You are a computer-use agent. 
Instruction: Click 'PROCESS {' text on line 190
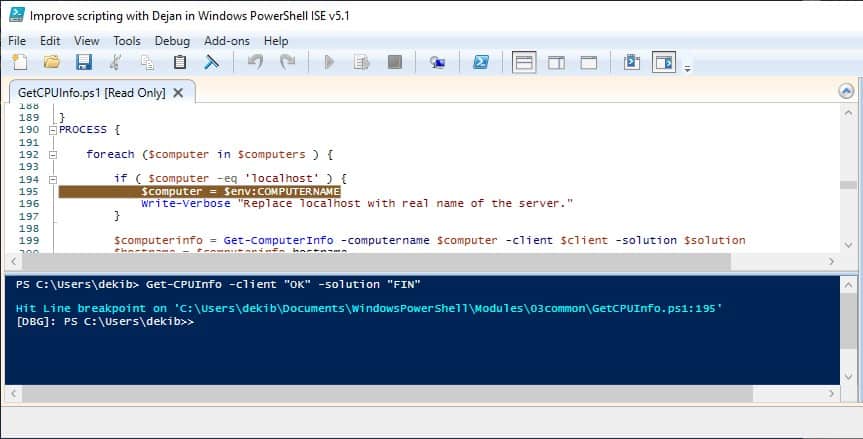pos(89,130)
